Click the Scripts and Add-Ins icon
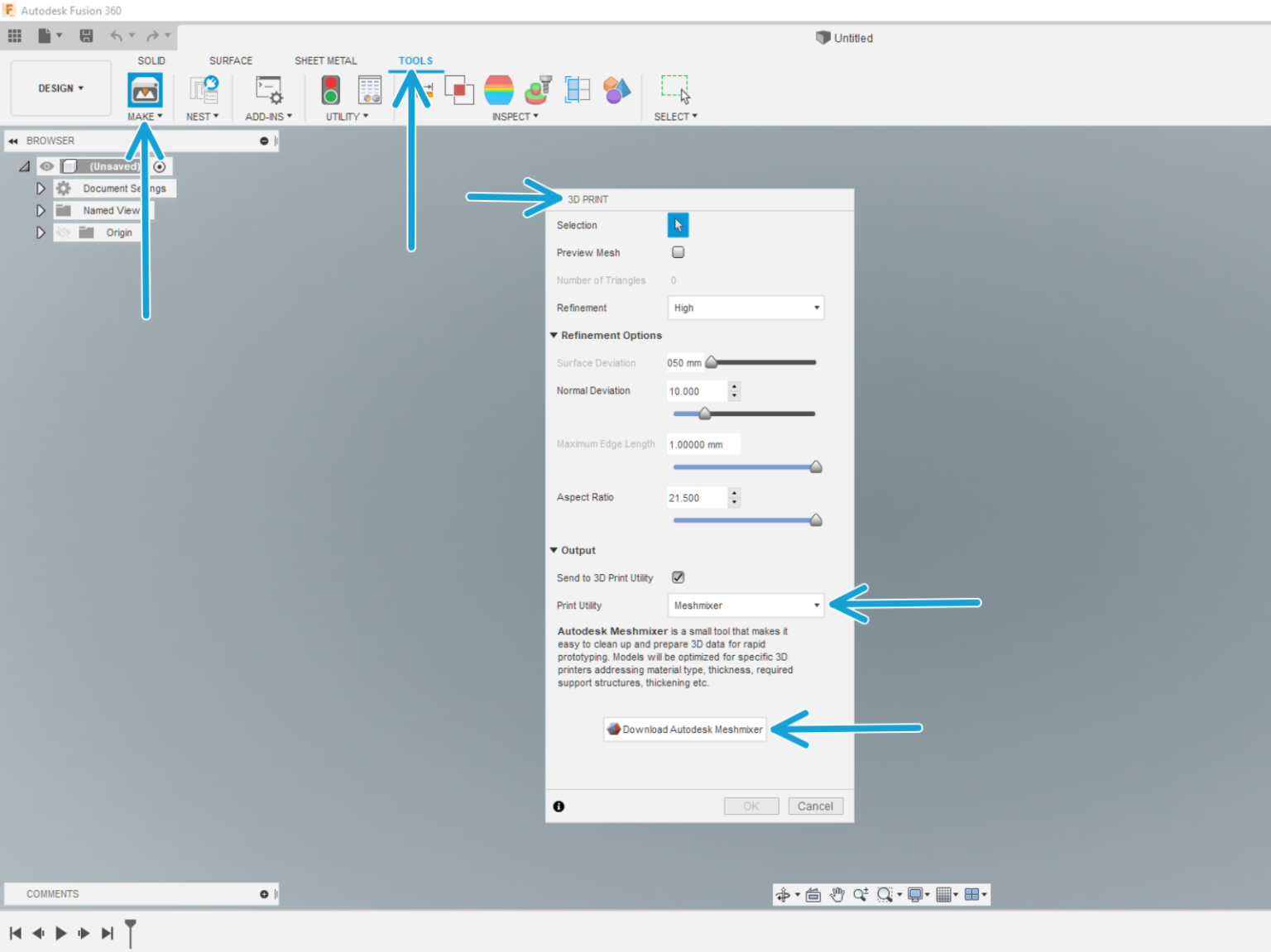The height and width of the screenshot is (952, 1271). tap(269, 89)
